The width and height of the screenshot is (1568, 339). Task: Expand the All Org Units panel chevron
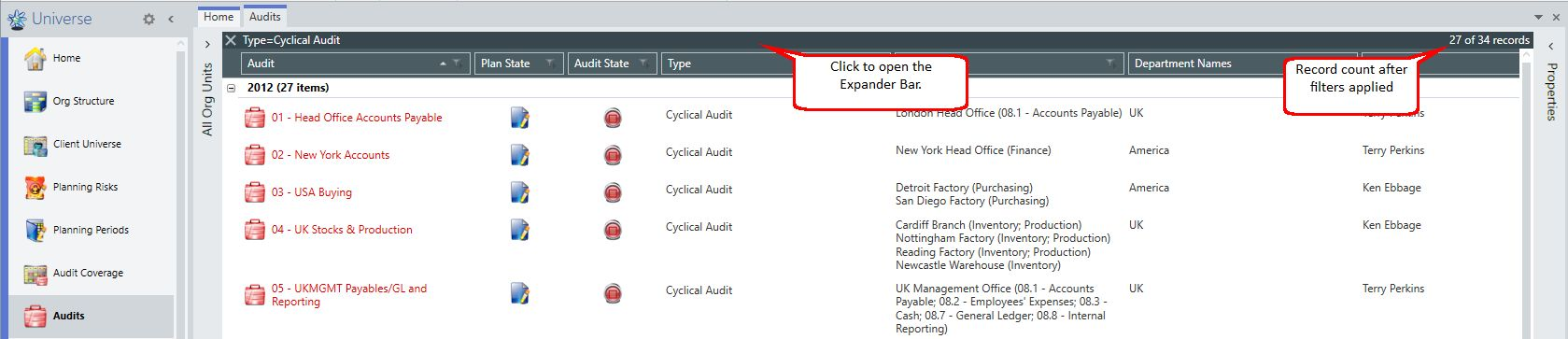coord(207,44)
